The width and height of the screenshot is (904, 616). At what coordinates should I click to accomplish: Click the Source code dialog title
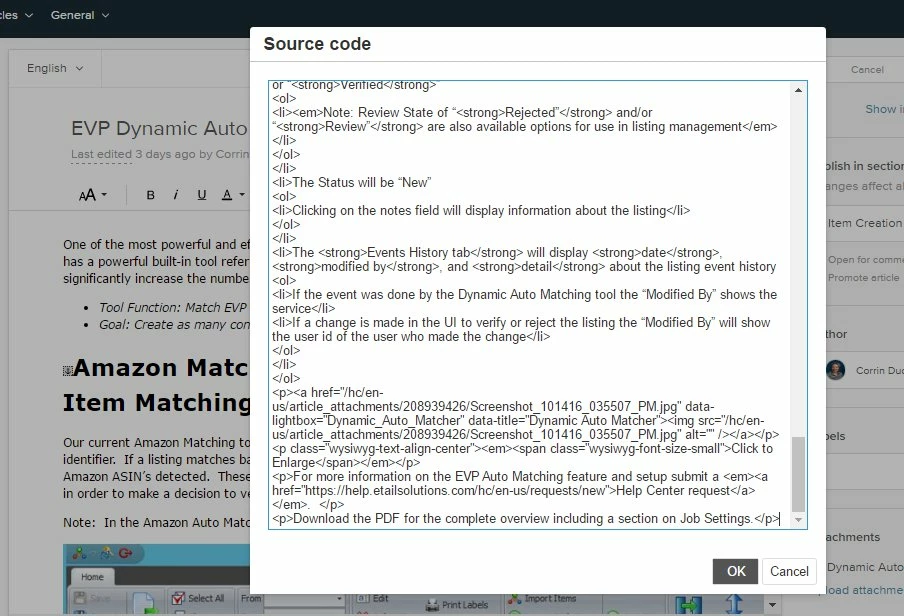[317, 44]
